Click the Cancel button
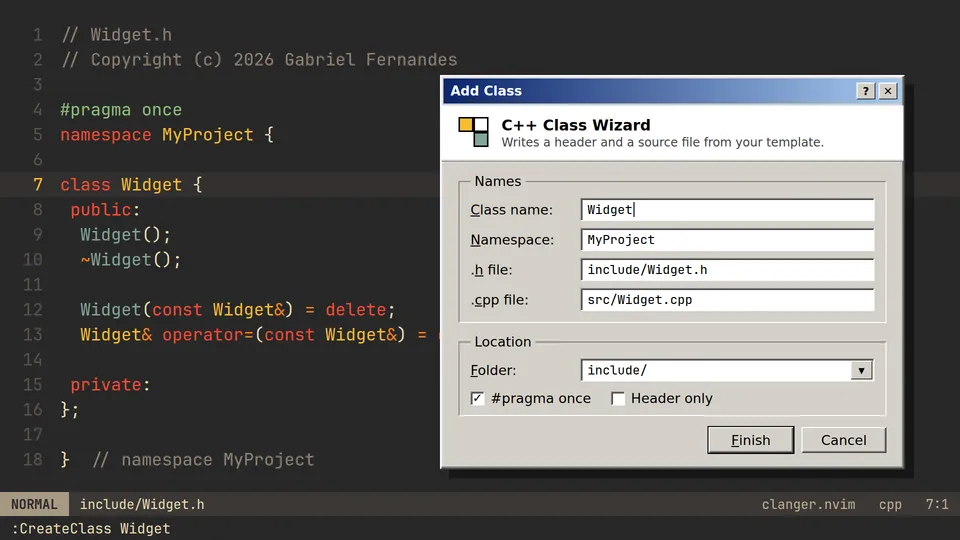Viewport: 960px width, 540px height. pos(844,440)
